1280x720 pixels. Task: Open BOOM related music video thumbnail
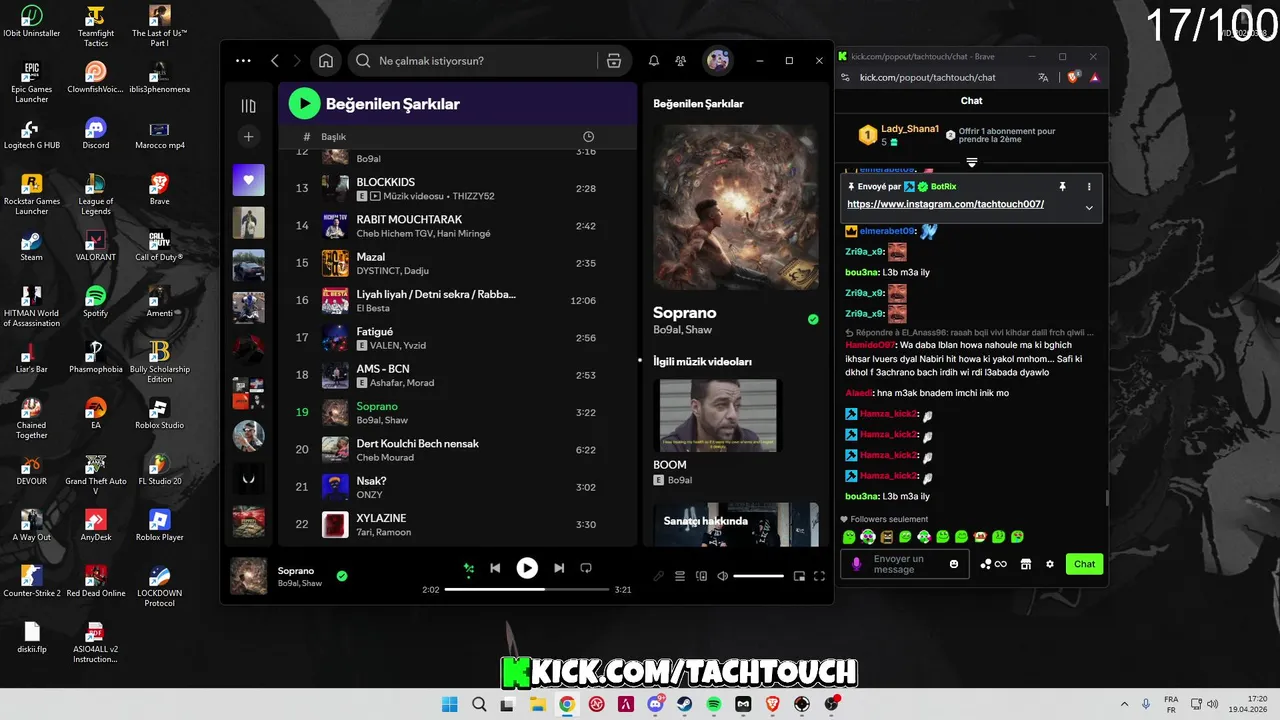(717, 415)
